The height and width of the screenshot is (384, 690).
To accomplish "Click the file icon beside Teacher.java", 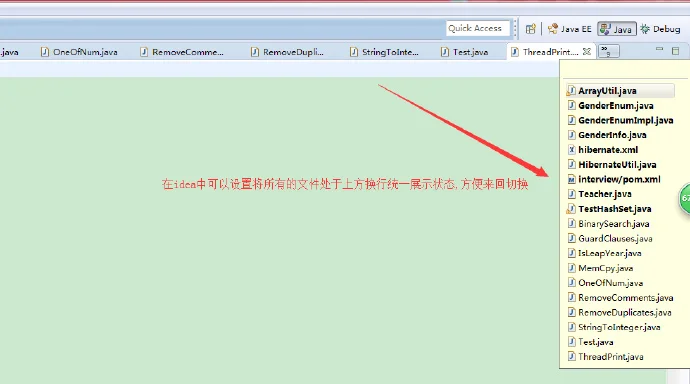I will 571,194.
